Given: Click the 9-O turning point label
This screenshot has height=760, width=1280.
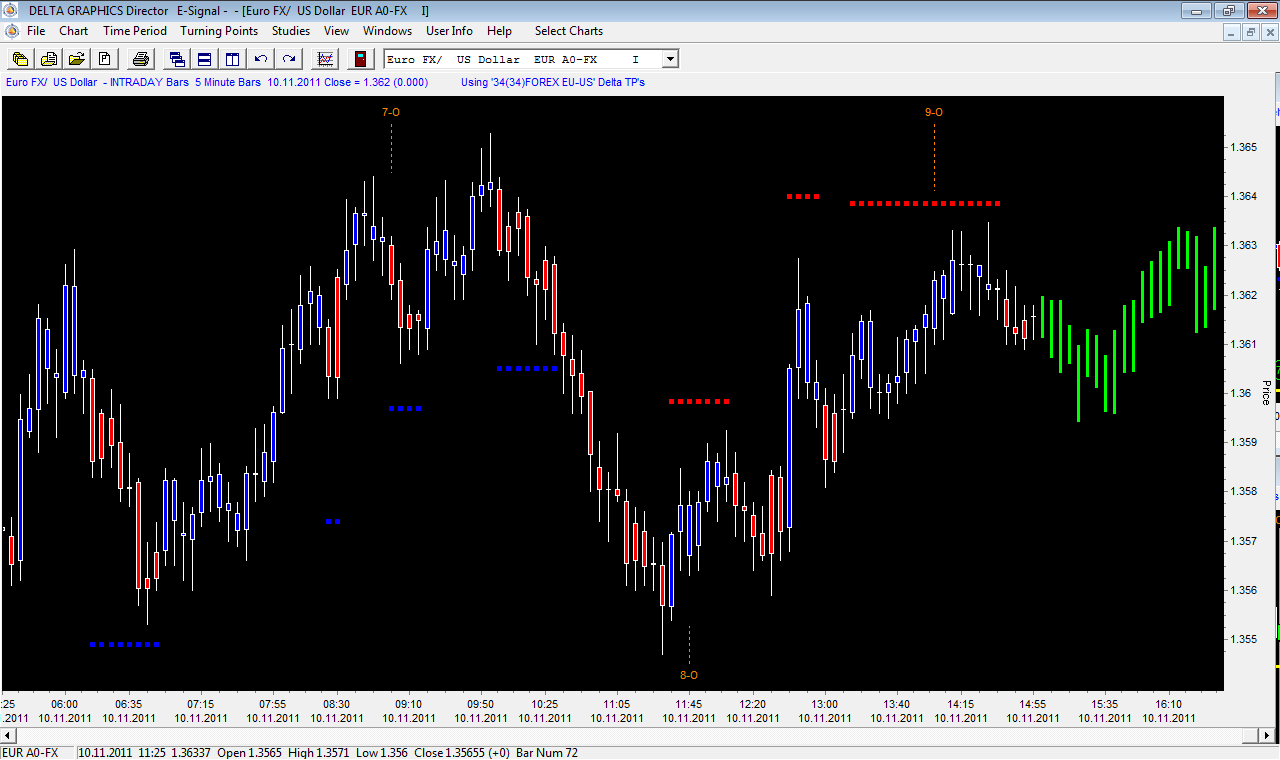Looking at the screenshot, I should coord(933,112).
